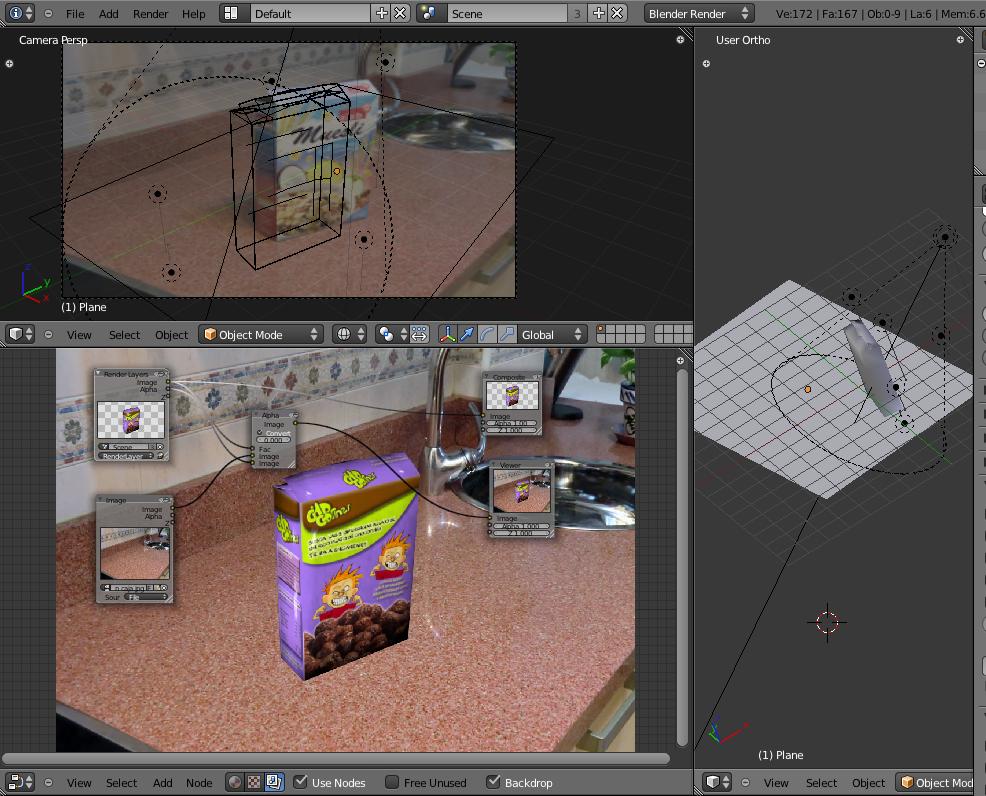
Task: Open the File menu
Action: point(75,13)
